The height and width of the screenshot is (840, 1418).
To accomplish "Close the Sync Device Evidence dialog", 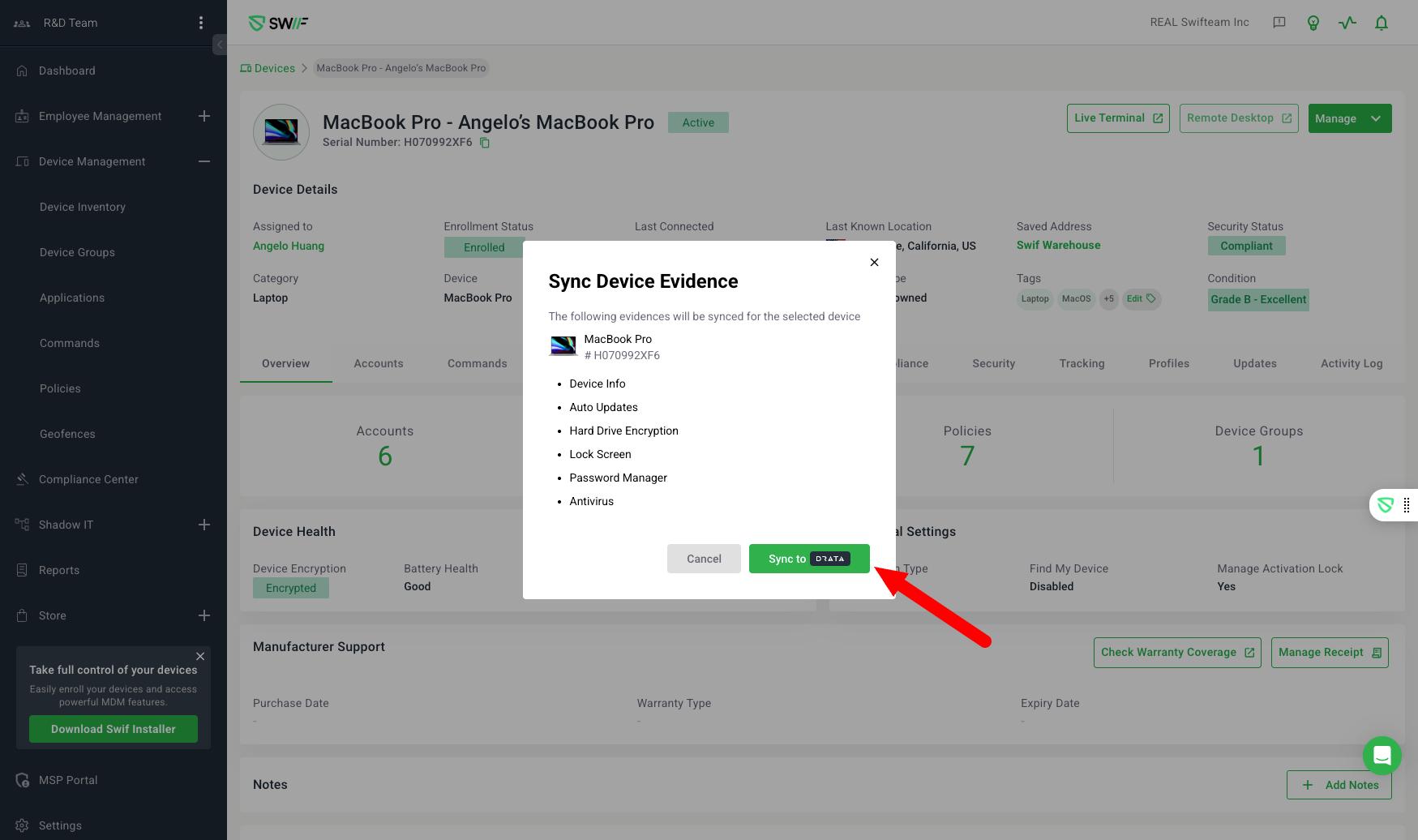I will coord(874,262).
